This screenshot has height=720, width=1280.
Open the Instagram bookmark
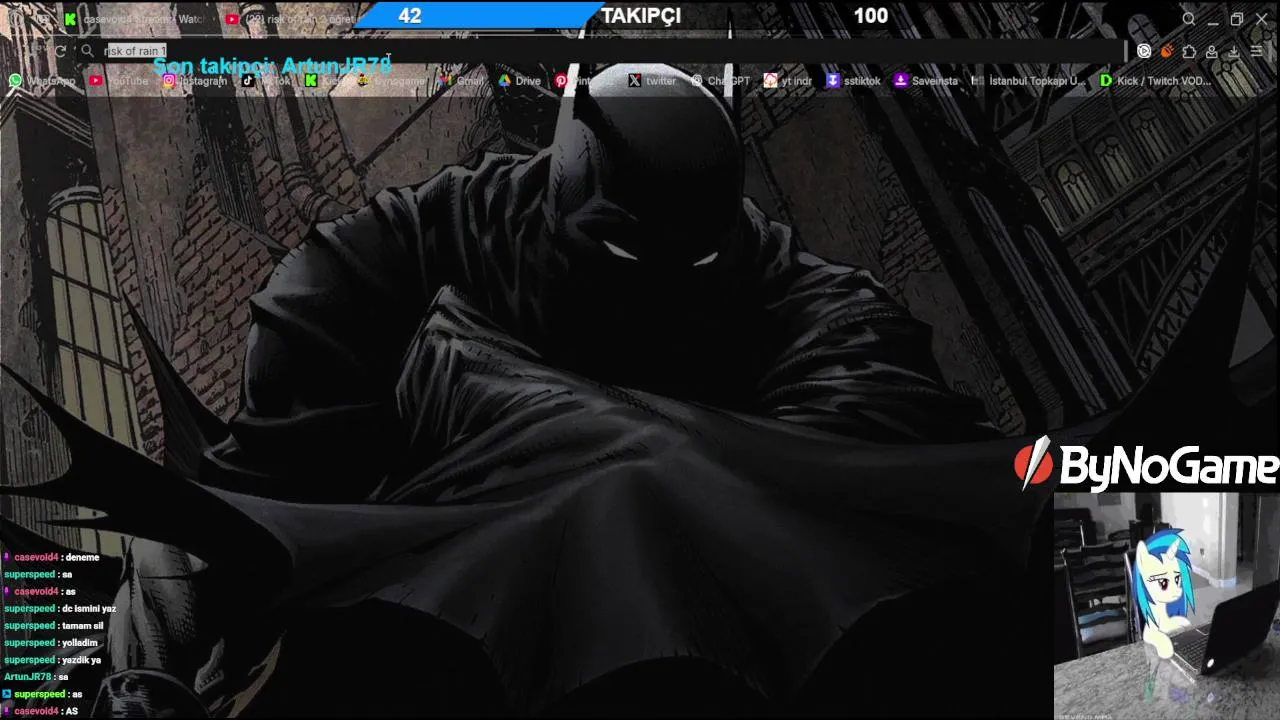point(194,81)
